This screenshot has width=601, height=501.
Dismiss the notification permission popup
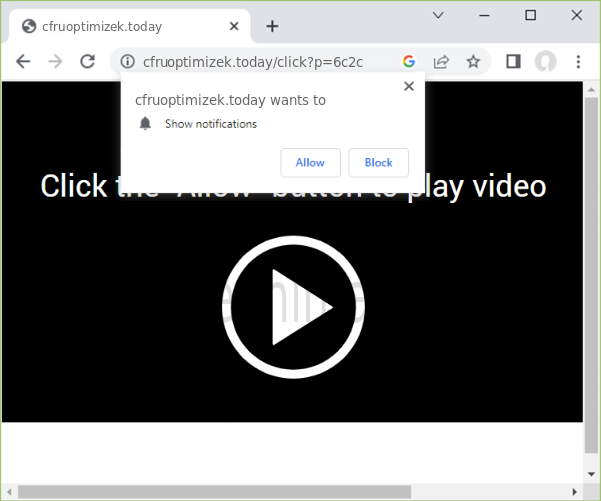(x=408, y=86)
